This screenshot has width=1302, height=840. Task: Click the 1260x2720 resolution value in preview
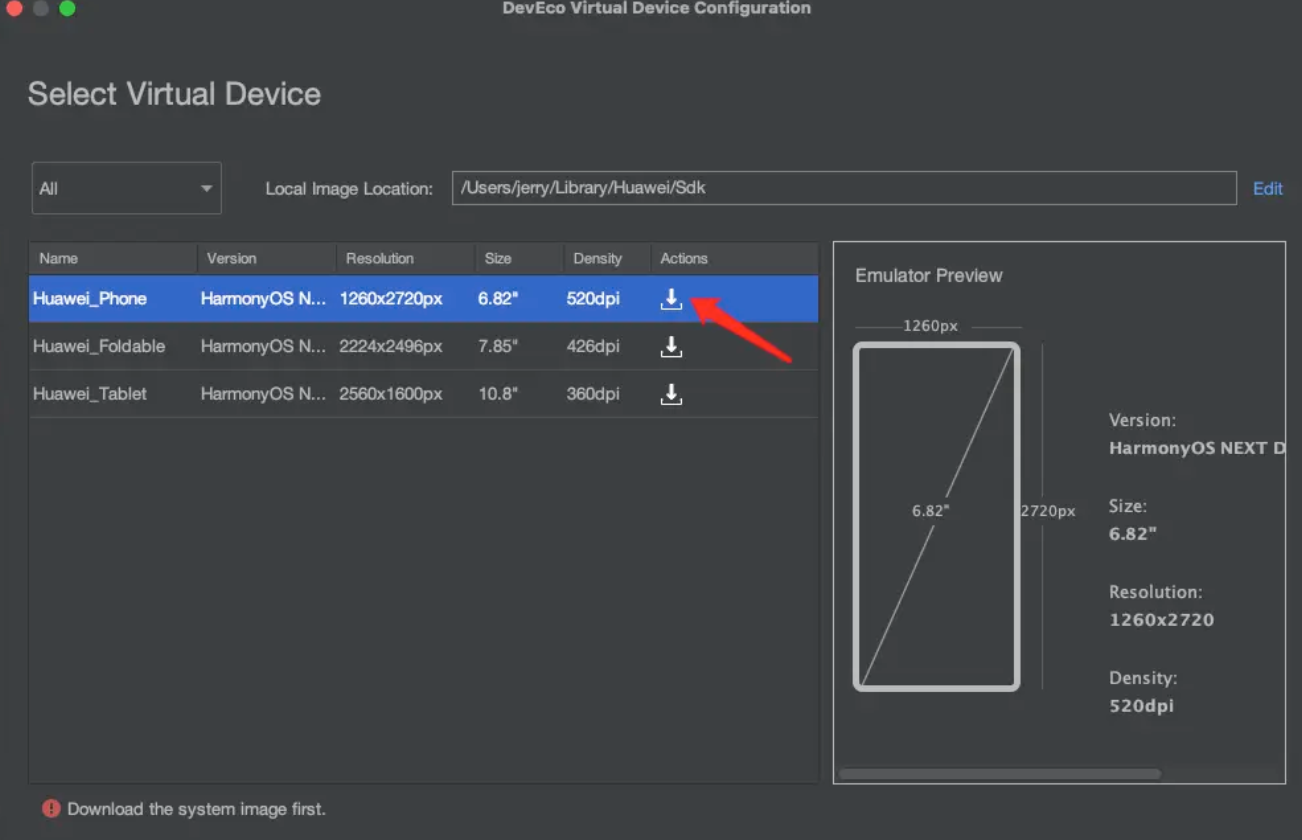1161,620
